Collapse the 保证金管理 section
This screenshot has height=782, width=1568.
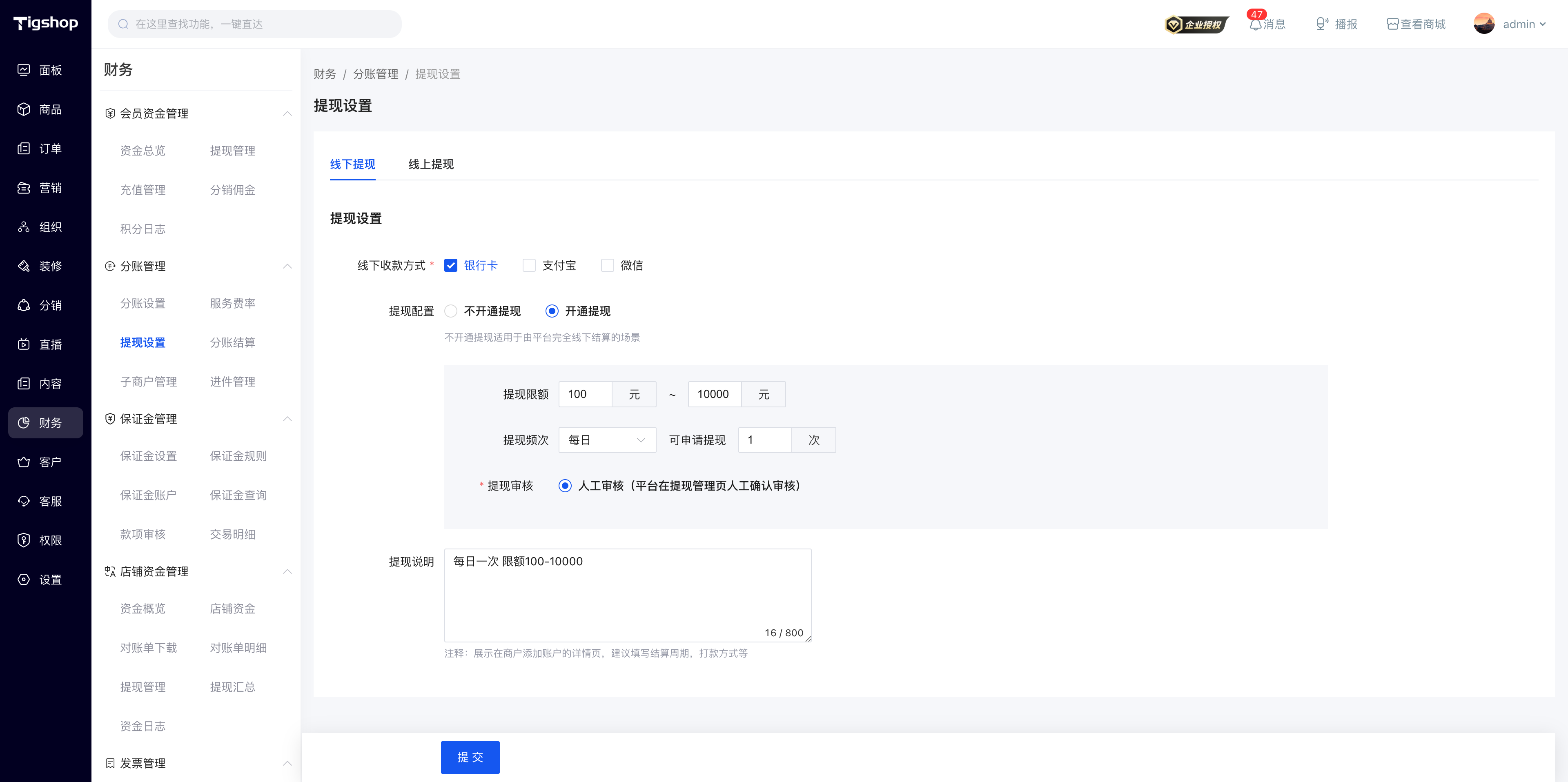[x=287, y=419]
